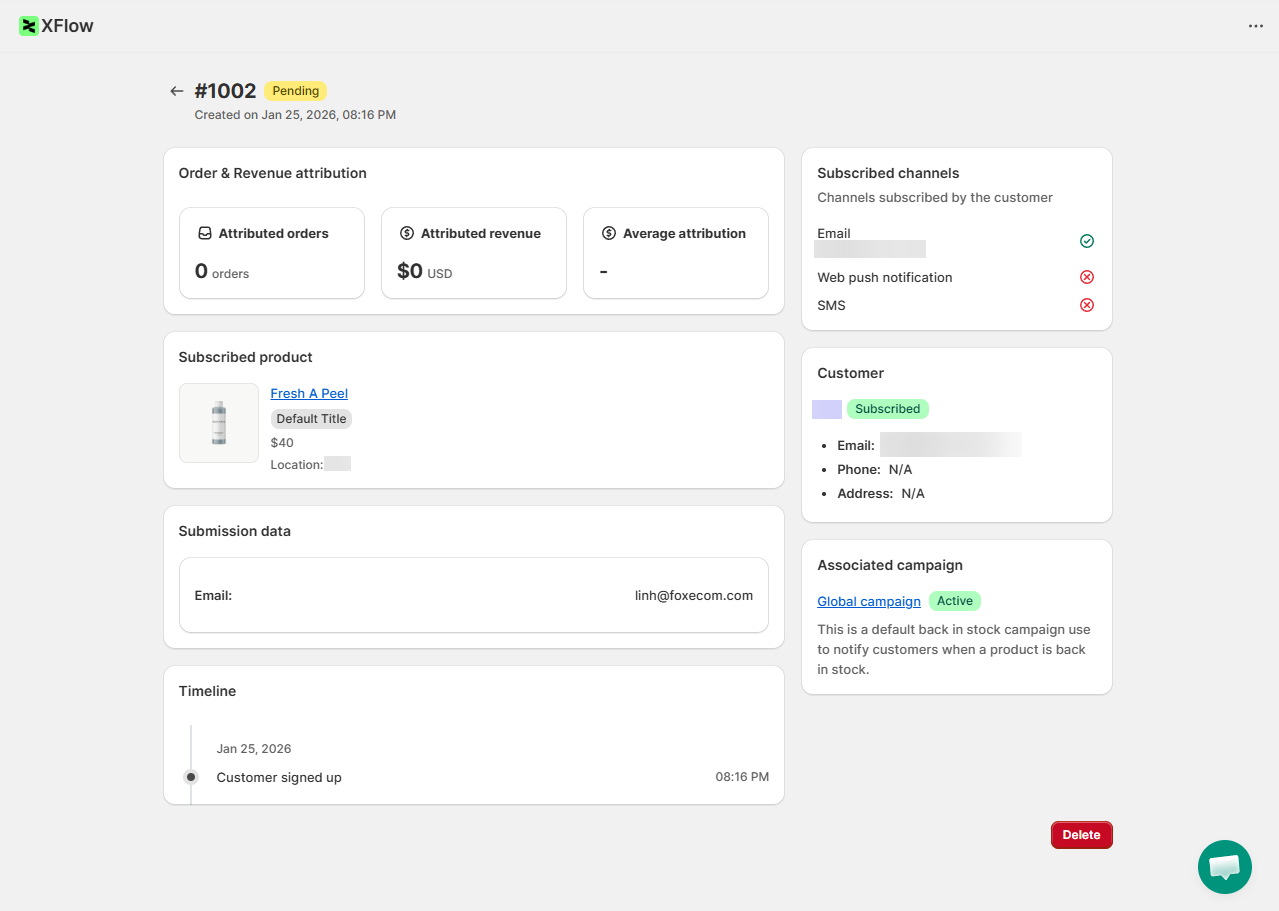
Task: Click the XFlow logo icon
Action: pos(29,26)
